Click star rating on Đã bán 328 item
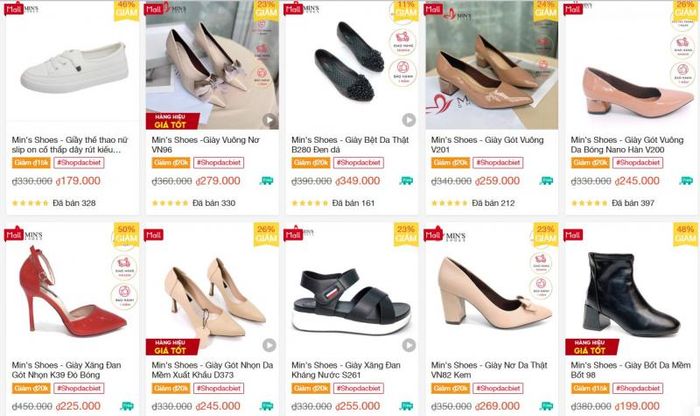The width and height of the screenshot is (700, 416). click(x=29, y=203)
